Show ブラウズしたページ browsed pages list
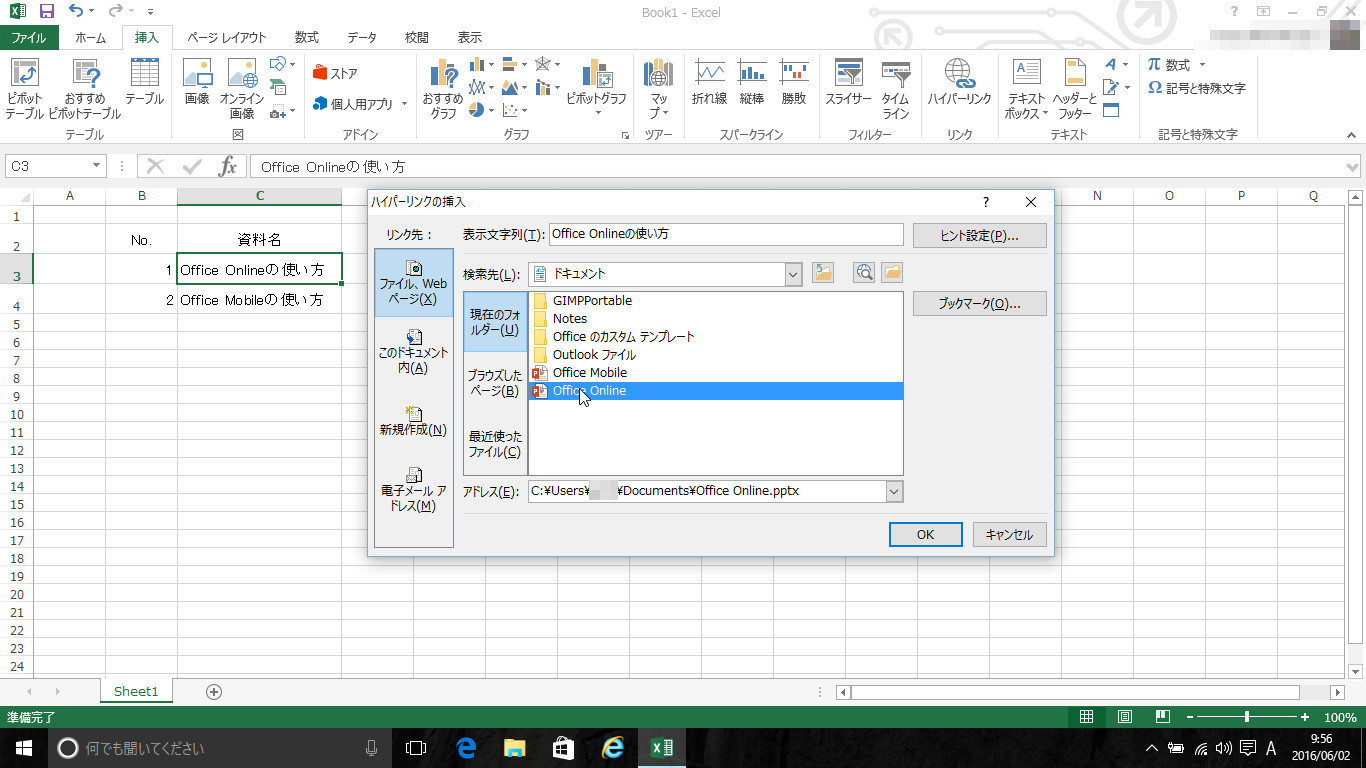Image resolution: width=1366 pixels, height=768 pixels. (496, 383)
